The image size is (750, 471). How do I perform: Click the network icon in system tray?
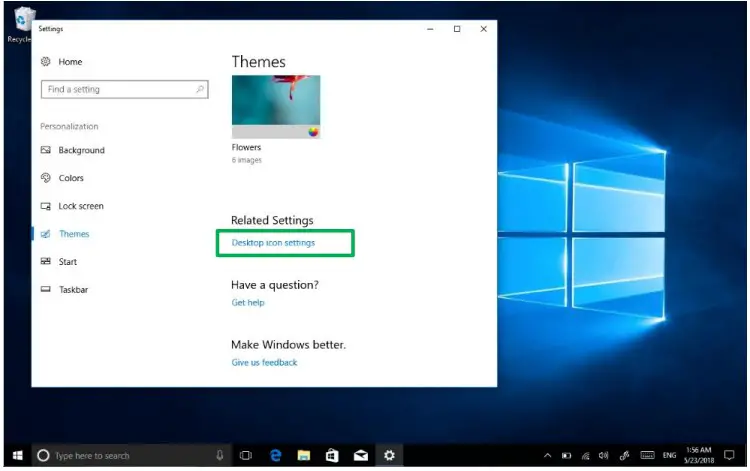coord(585,456)
